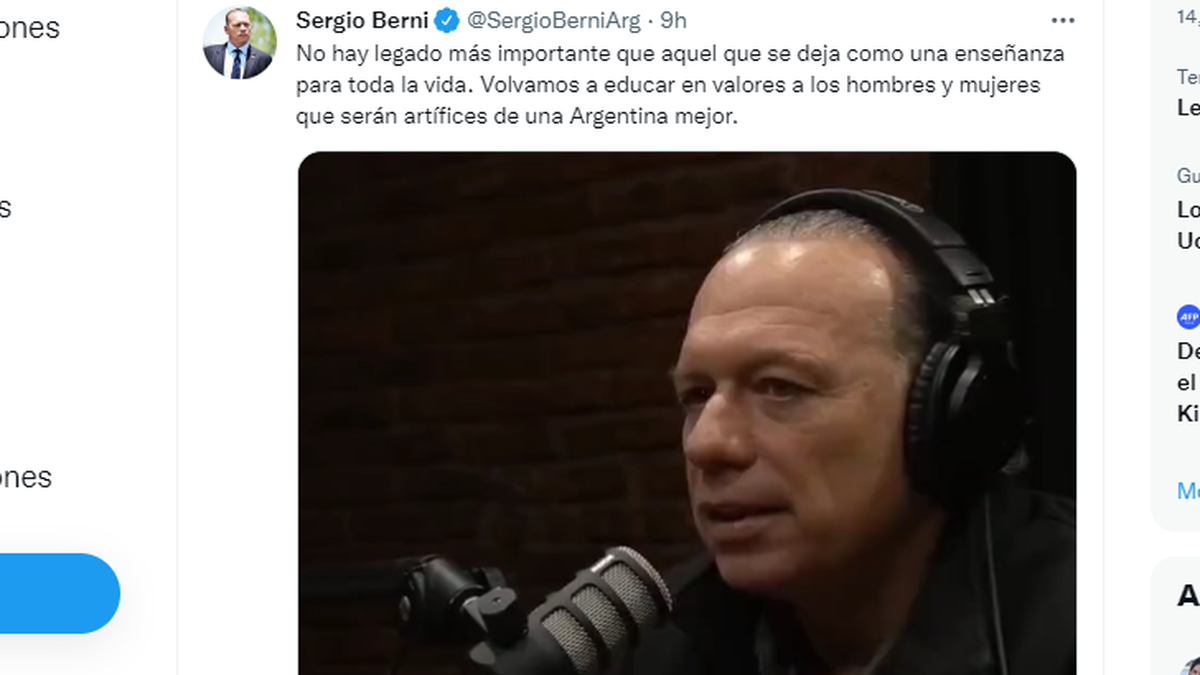This screenshot has height=675, width=1200.
Task: Click the blue verified badge beside Sergio Berni
Action: (446, 20)
